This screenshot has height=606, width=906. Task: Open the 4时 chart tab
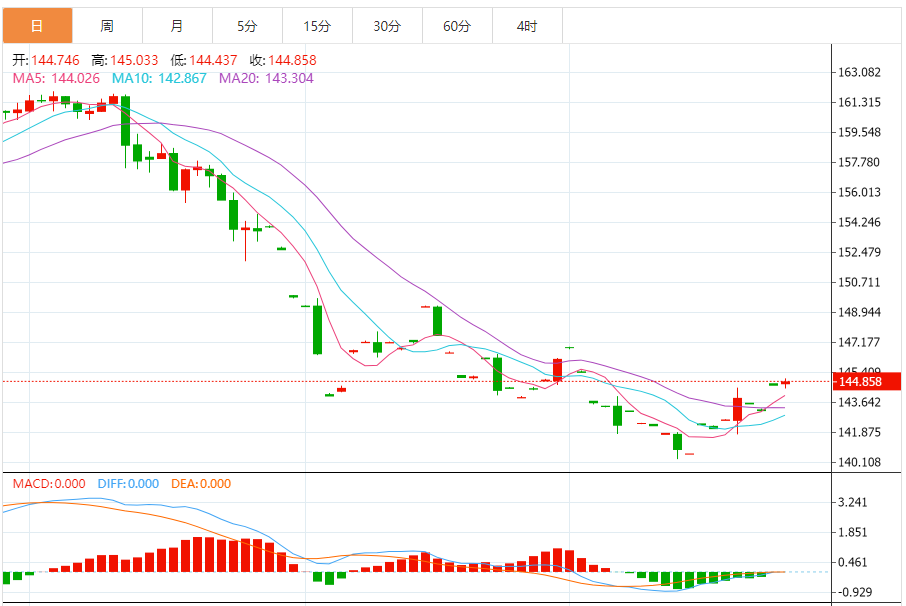[527, 26]
